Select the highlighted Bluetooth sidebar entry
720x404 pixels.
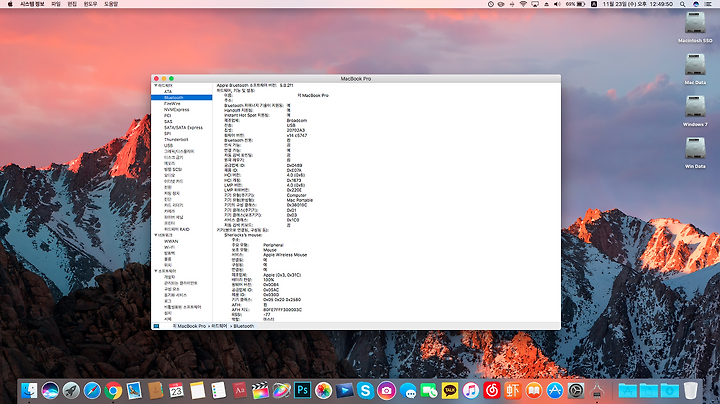pos(182,98)
